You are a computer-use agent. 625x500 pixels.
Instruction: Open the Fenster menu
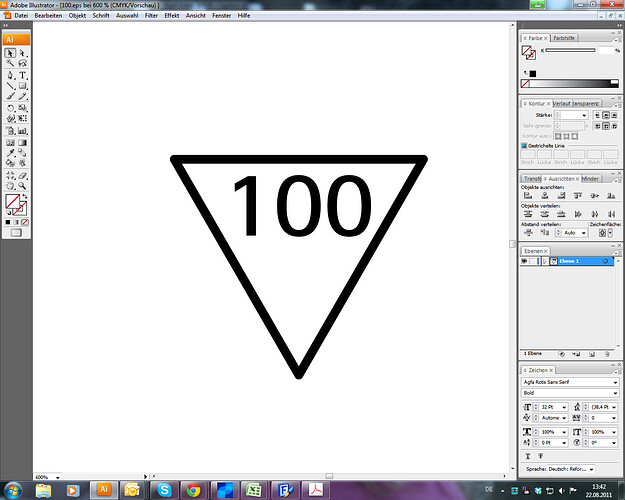point(222,16)
